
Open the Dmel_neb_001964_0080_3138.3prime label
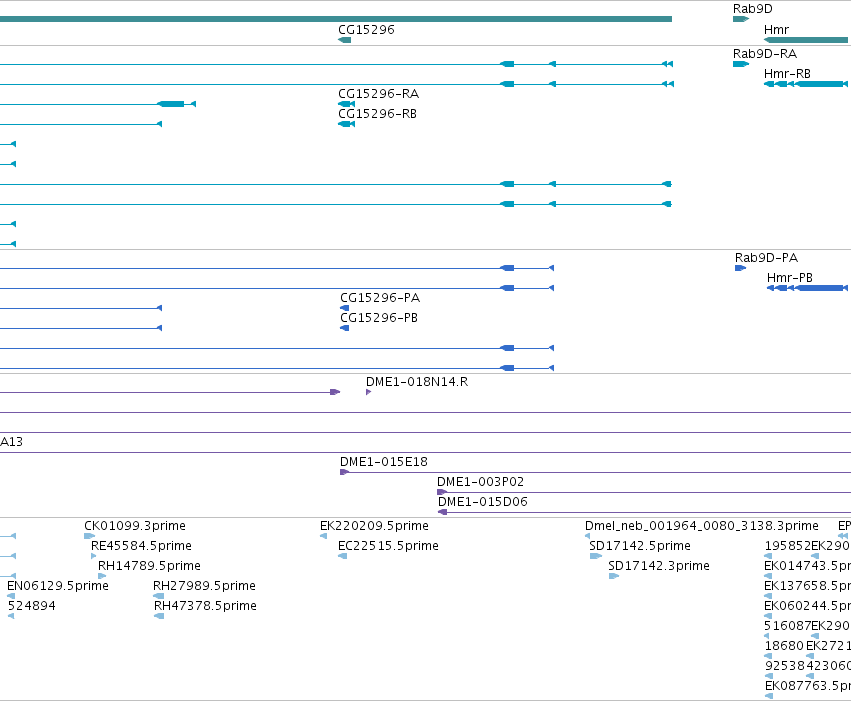coord(702,526)
